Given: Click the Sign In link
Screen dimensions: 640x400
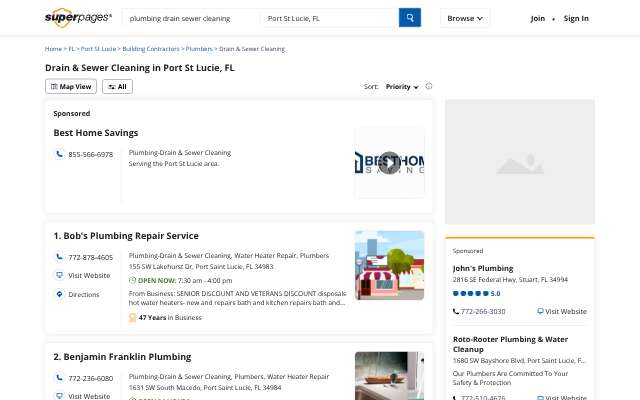Looking at the screenshot, I should [576, 18].
